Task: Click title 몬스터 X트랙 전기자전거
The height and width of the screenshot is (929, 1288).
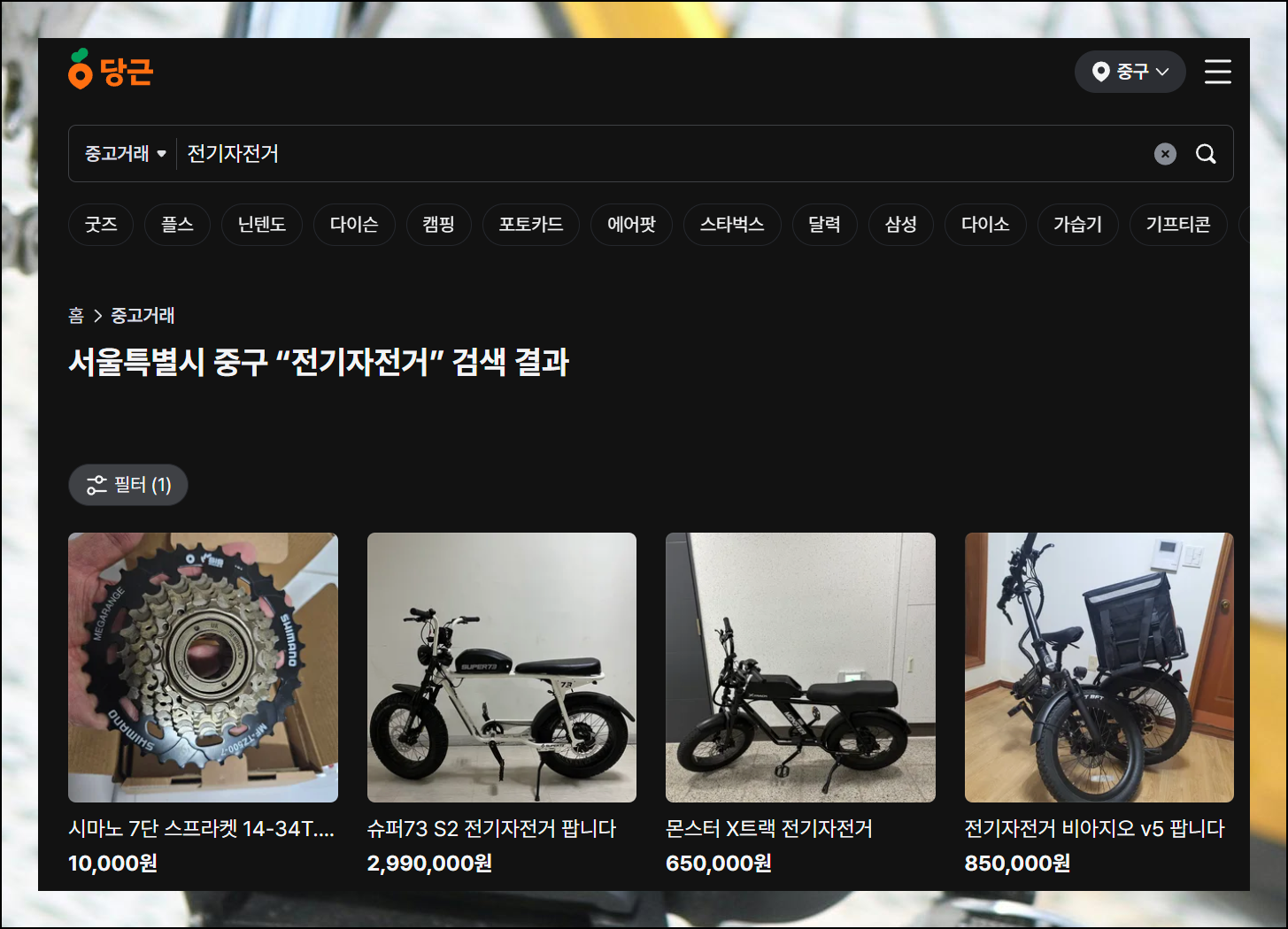Action: (769, 829)
